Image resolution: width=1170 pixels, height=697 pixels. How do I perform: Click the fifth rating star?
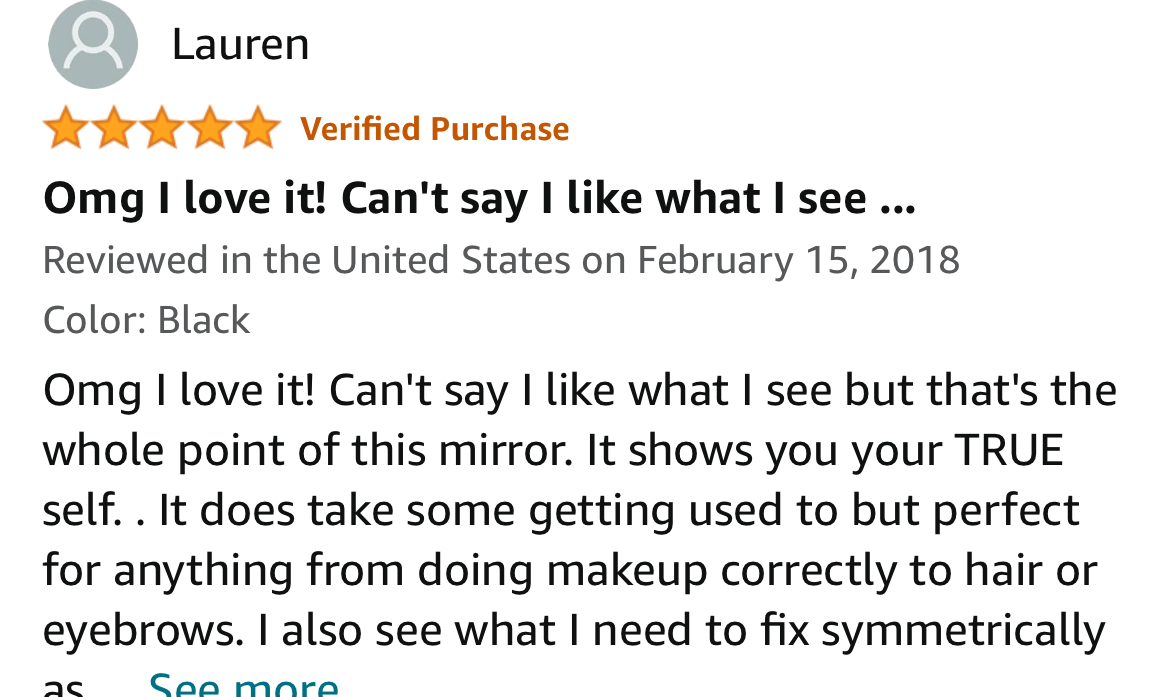(x=257, y=128)
